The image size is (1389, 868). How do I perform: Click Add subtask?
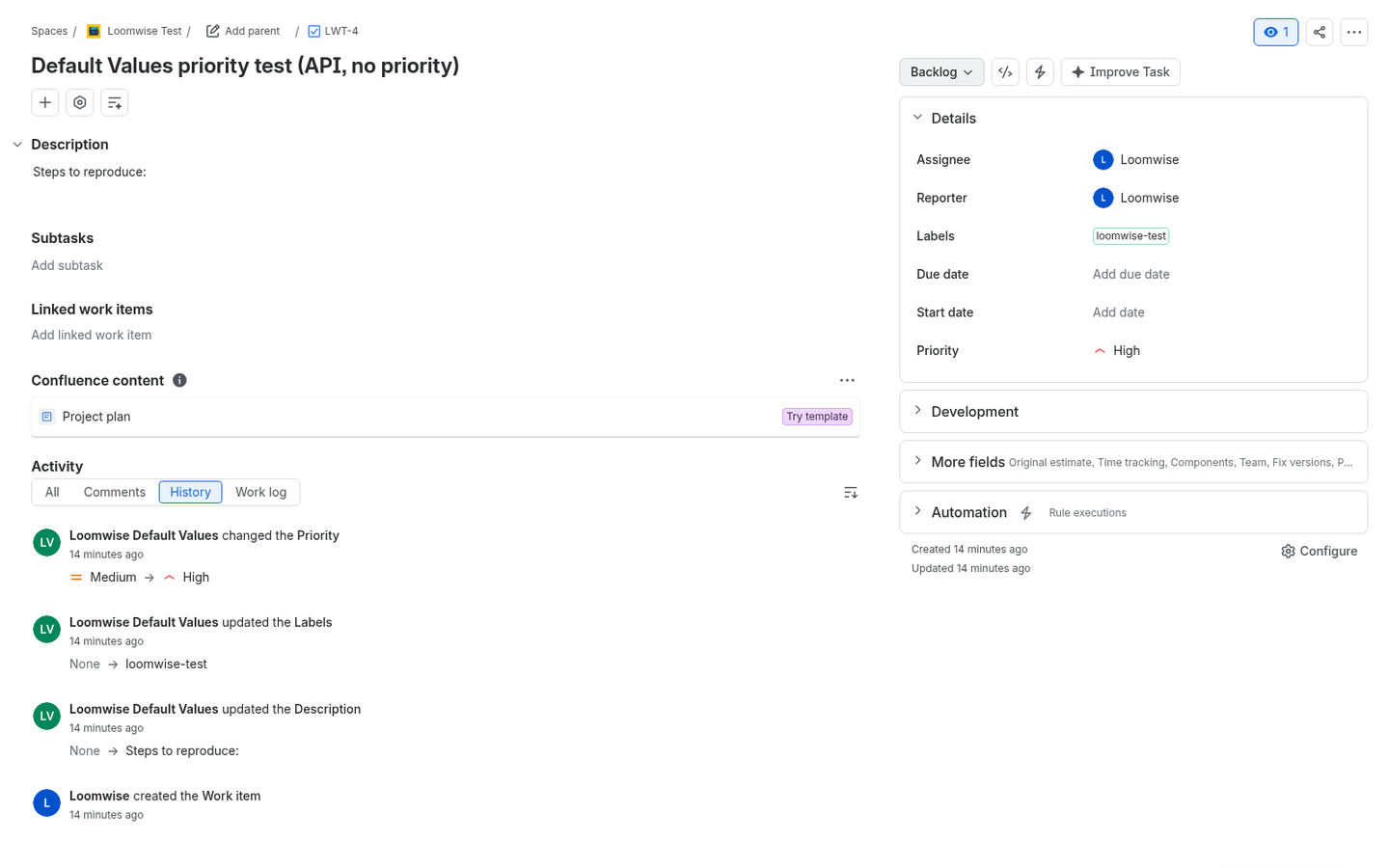point(67,265)
